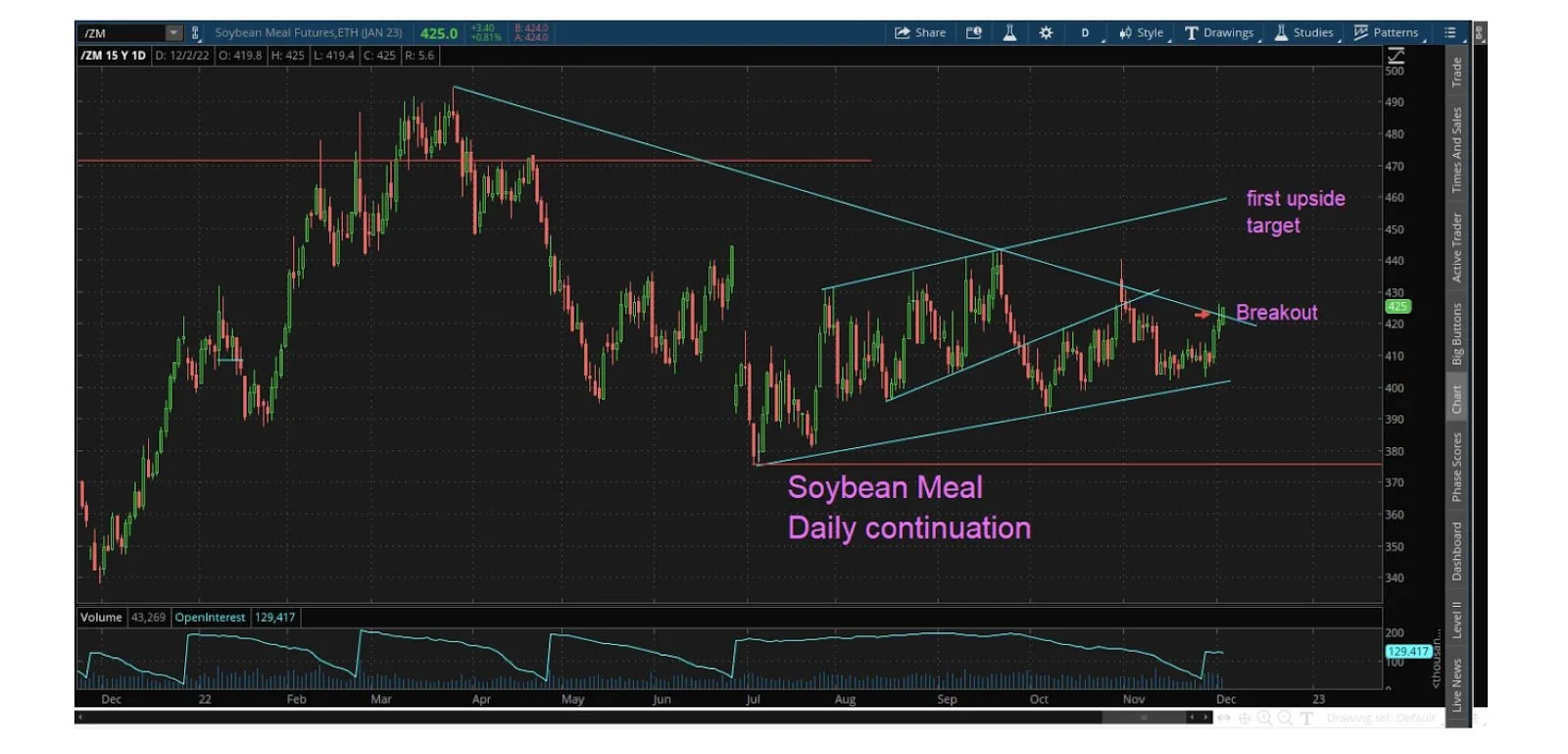Click the /ZM symbol input field

tap(122, 33)
